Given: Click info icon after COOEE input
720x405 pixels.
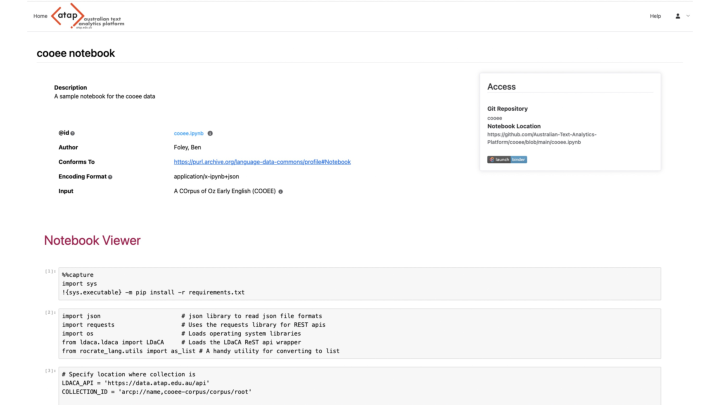Looking at the screenshot, I should [283, 190].
